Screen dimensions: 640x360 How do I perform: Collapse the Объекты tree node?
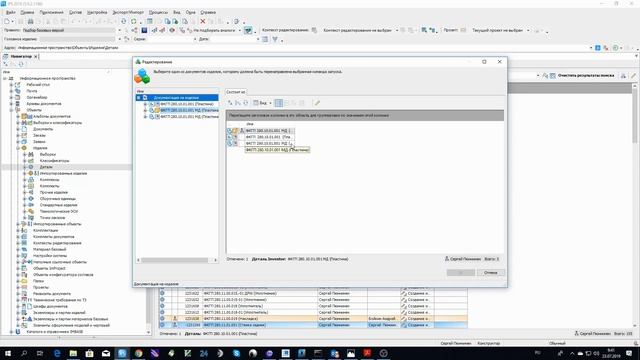[11, 110]
